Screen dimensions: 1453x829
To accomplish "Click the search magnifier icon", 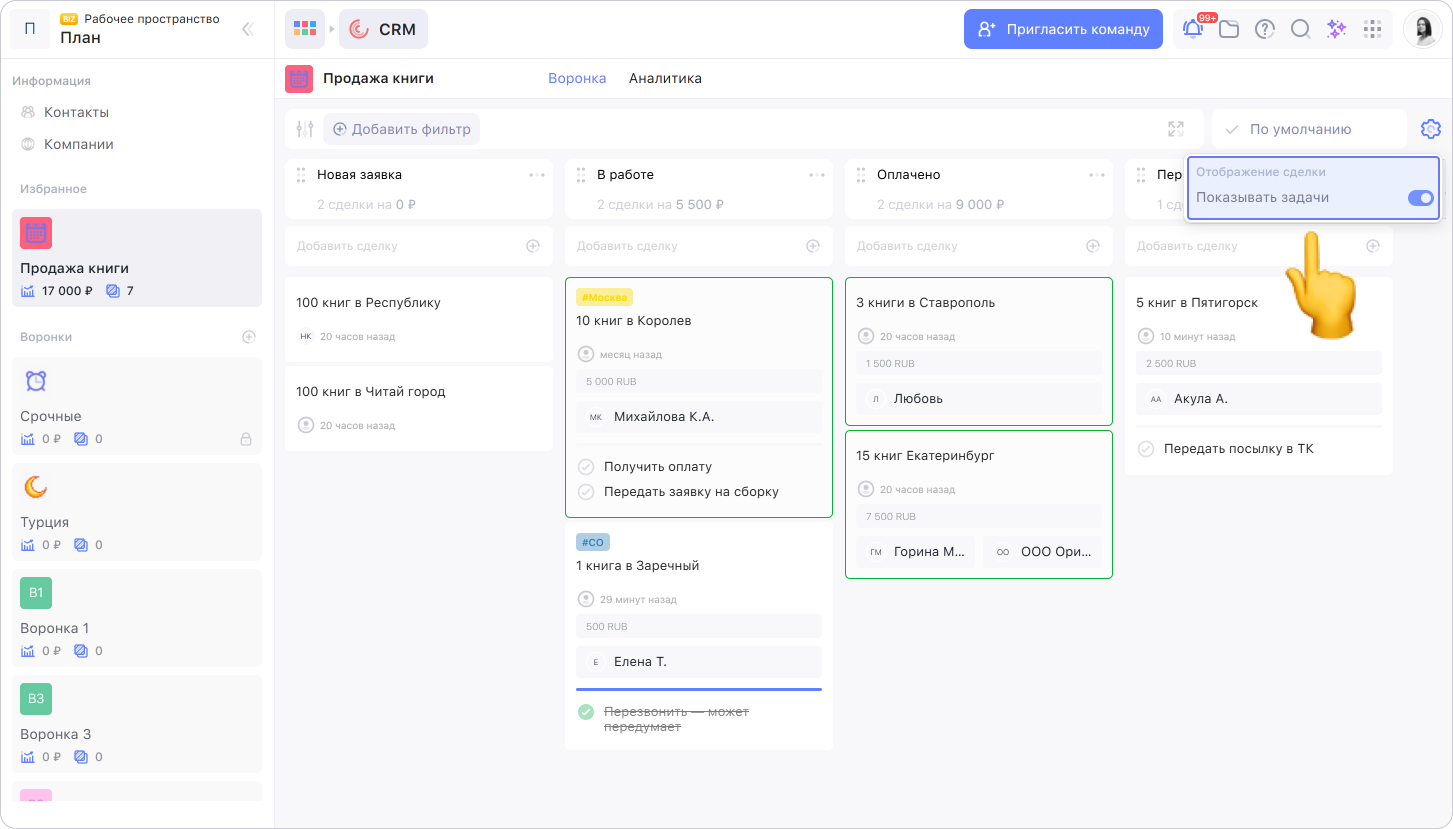I will click(1300, 30).
